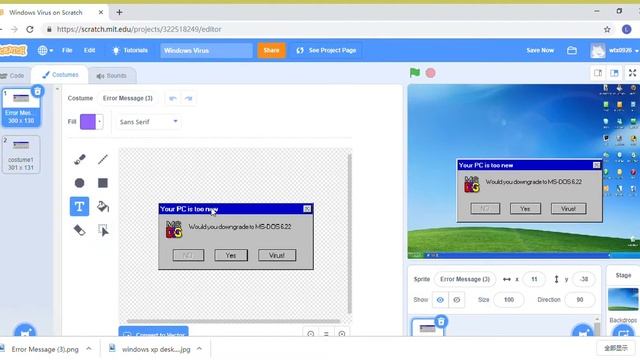
Task: Click the show all downloads button
Action: (x=616, y=348)
